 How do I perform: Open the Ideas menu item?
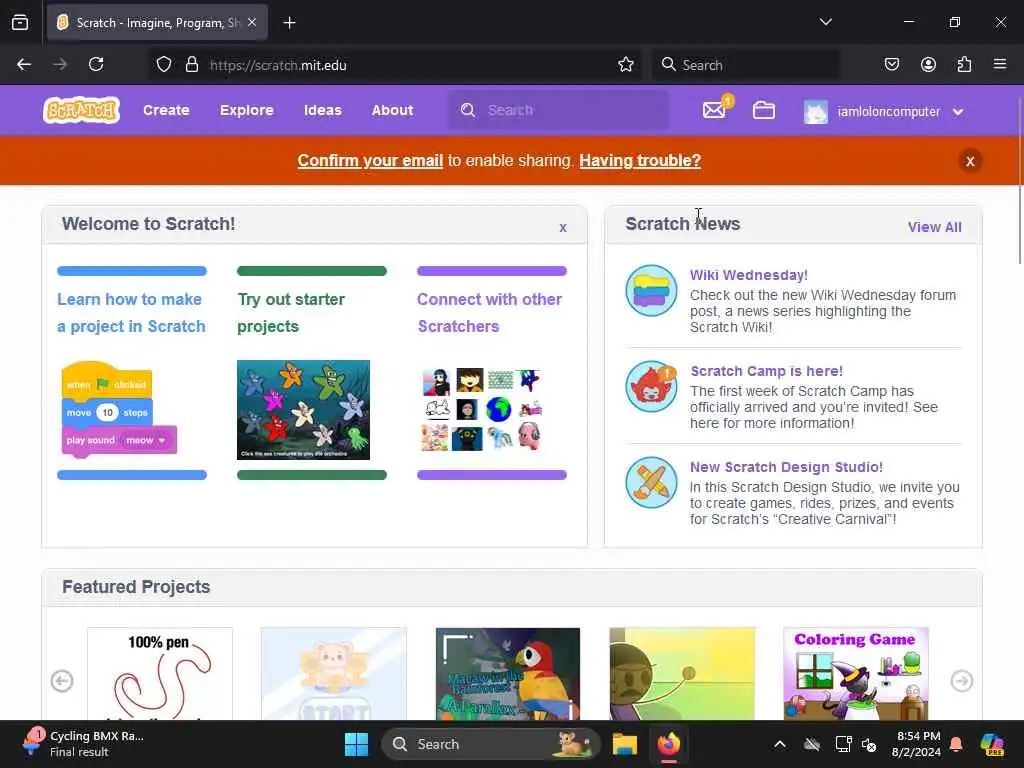pyautogui.click(x=323, y=110)
